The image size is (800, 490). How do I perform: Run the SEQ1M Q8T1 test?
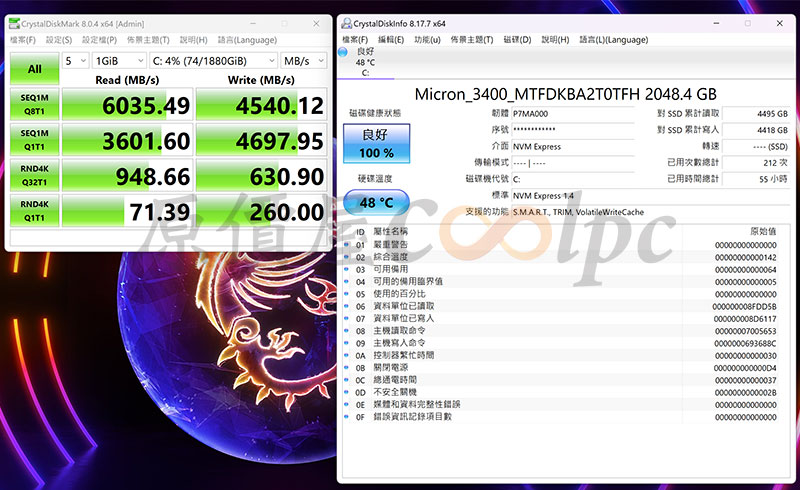coord(35,104)
